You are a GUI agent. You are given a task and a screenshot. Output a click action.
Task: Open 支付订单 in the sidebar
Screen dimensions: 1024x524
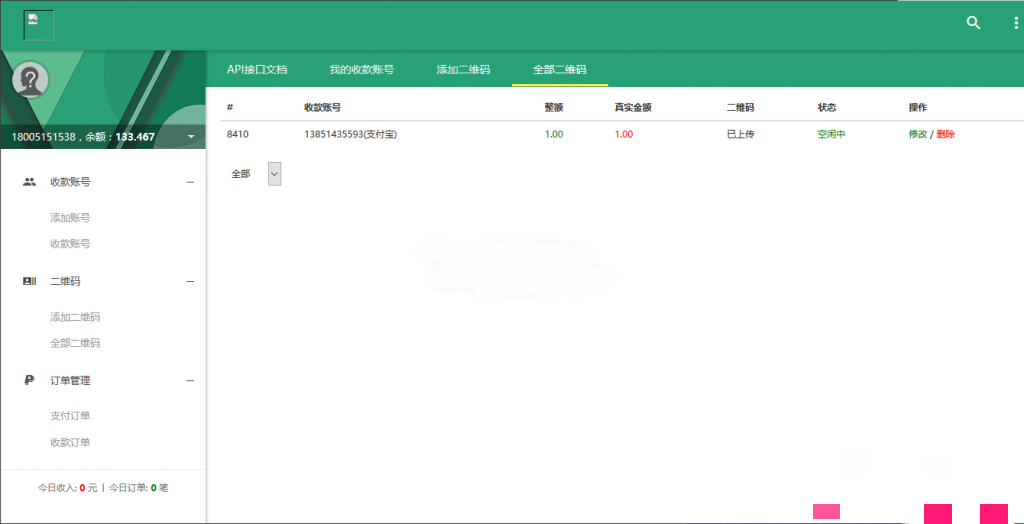coord(70,416)
